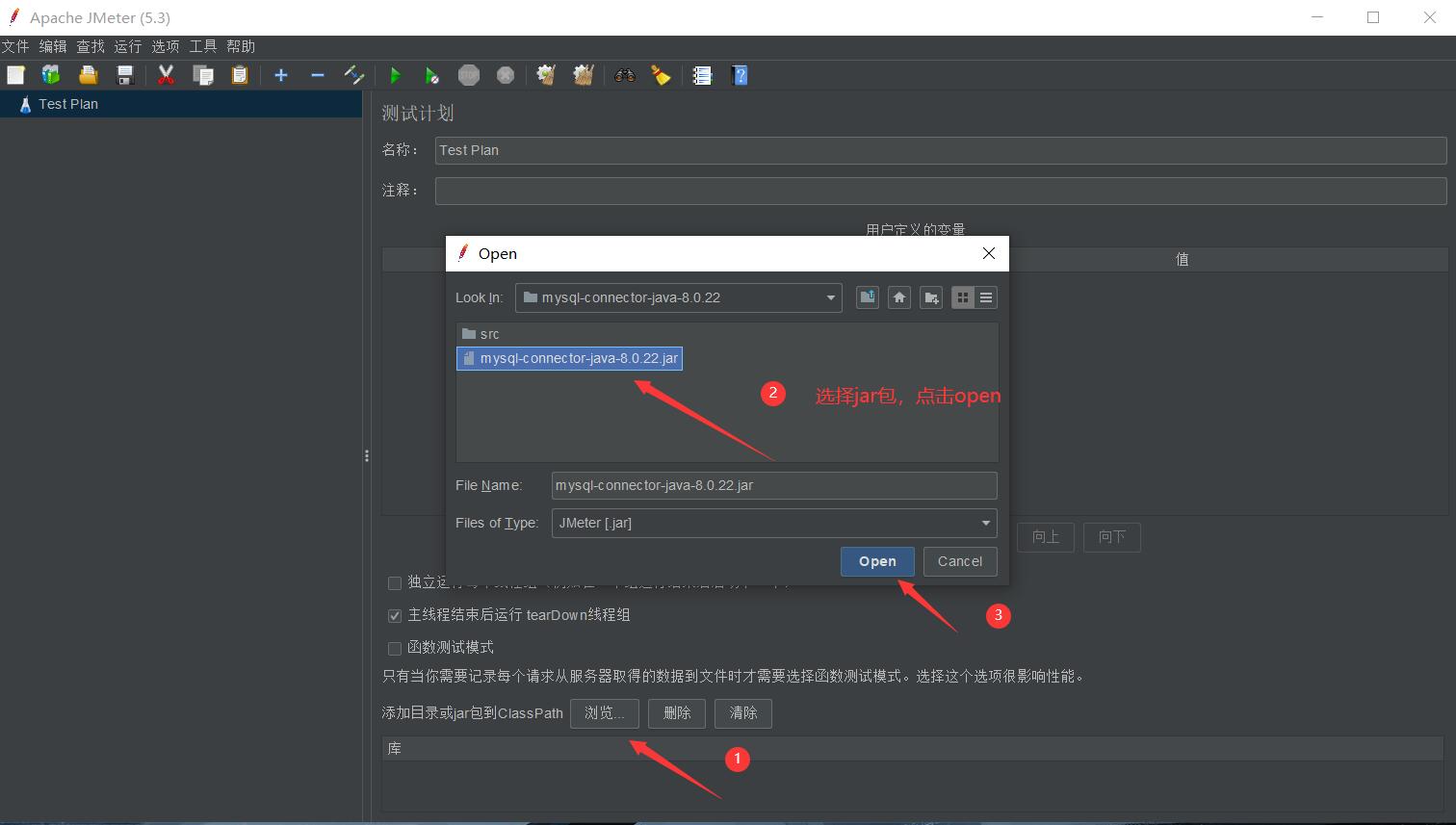Click the Clear All results icon
The height and width of the screenshot is (825, 1456).
click(584, 75)
